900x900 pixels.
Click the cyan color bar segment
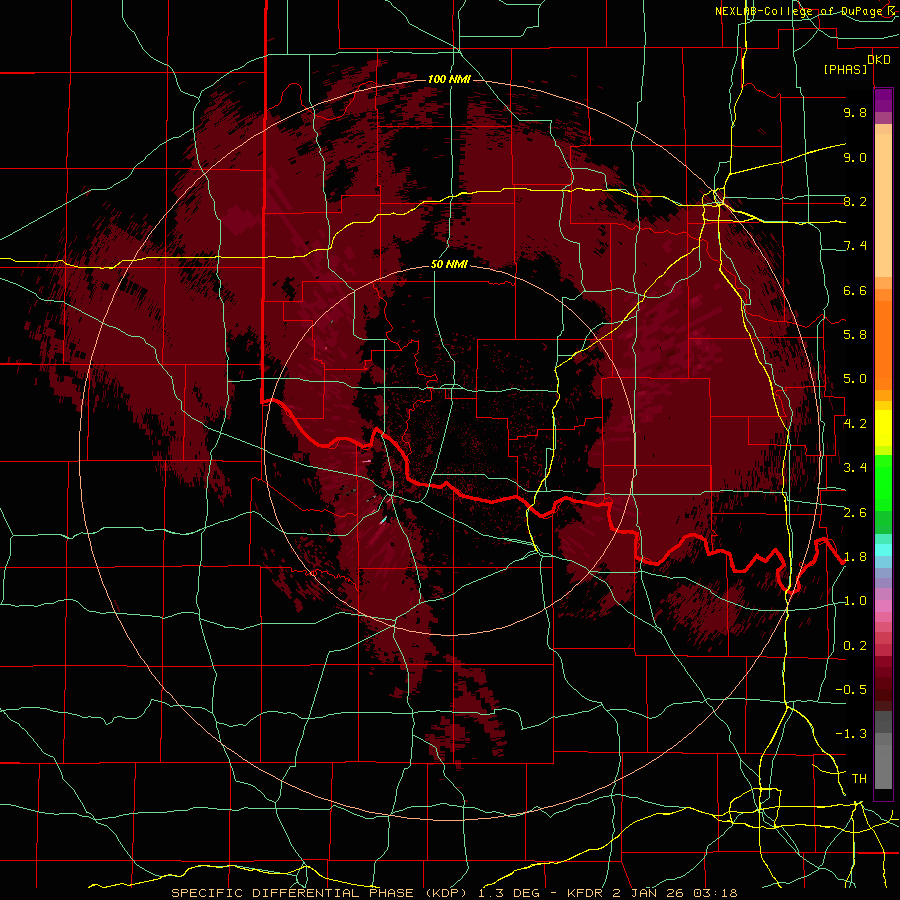(x=883, y=550)
